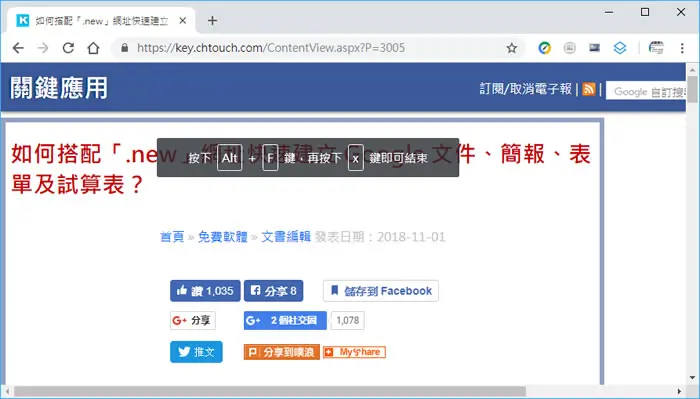Open a new browser tab

coord(212,21)
